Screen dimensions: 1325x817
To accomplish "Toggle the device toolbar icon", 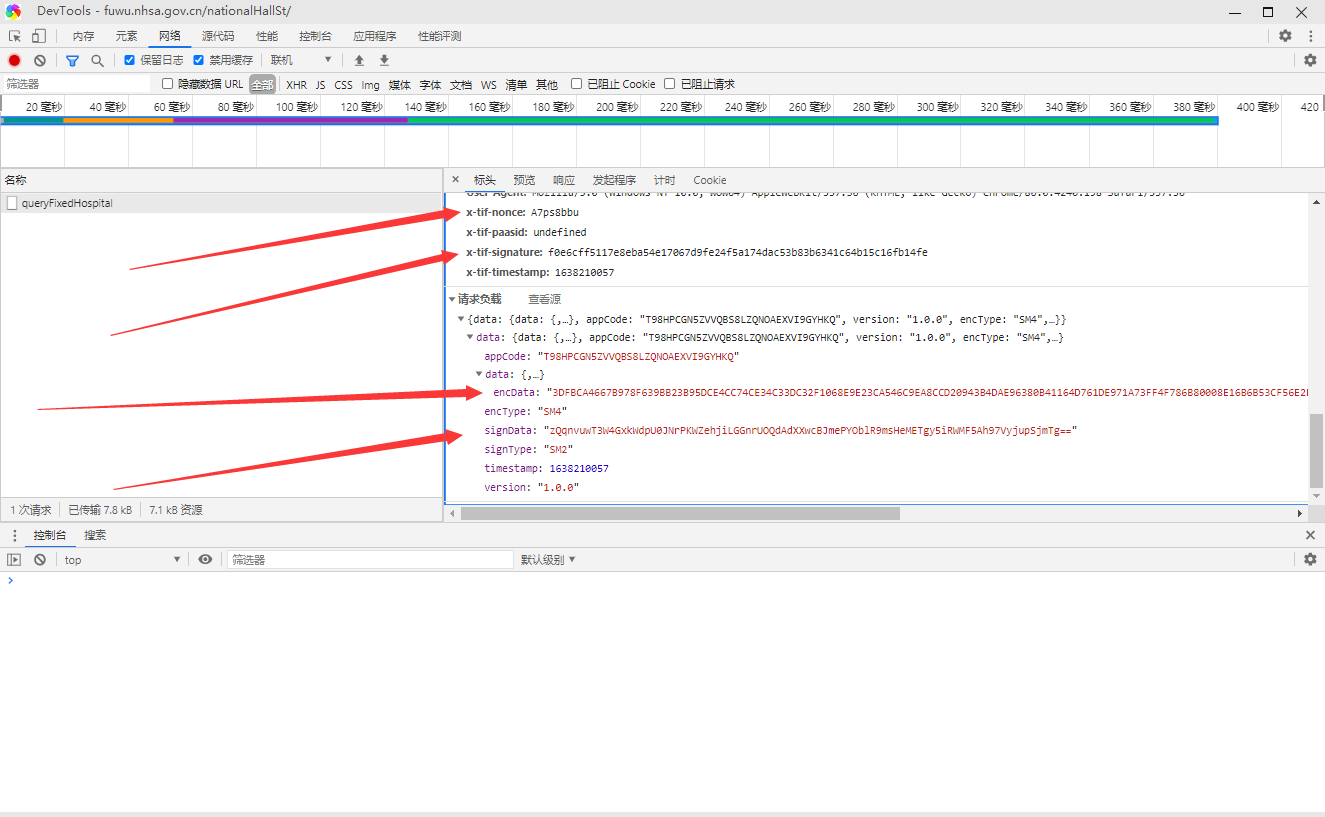I will [38, 36].
